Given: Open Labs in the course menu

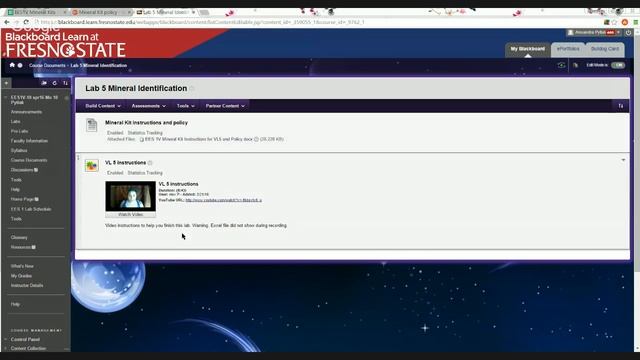Looking at the screenshot, I should click(16, 122).
